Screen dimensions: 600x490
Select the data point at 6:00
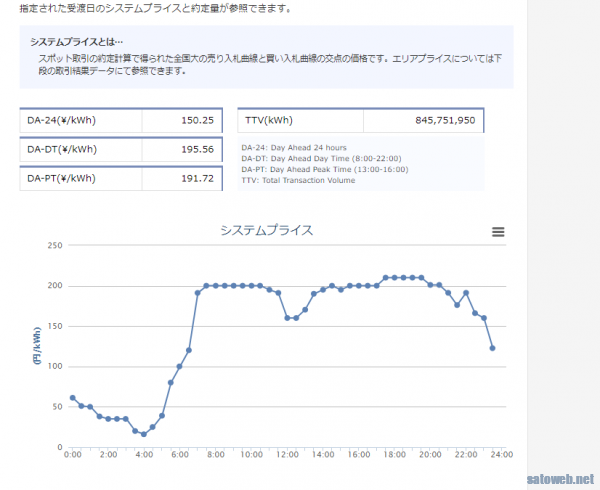[x=180, y=366]
